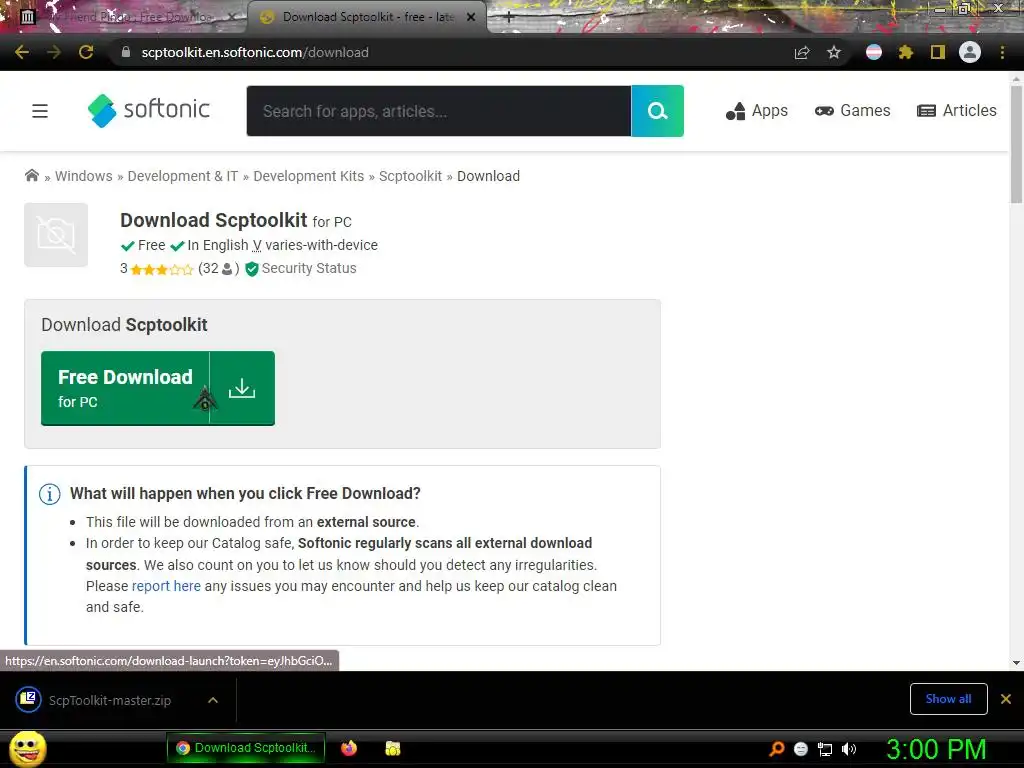The width and height of the screenshot is (1024, 768).
Task: Open the Development & IT breadcrumb
Action: (183, 176)
